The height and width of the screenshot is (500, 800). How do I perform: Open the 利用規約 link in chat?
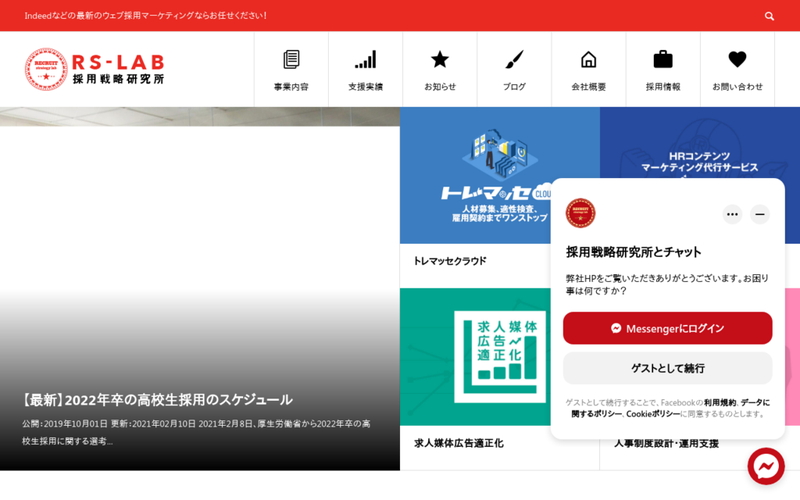pyautogui.click(x=720, y=402)
